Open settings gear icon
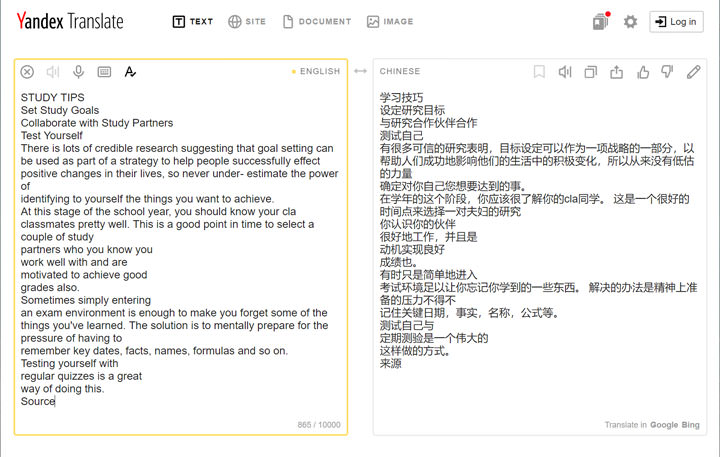The height and width of the screenshot is (457, 720). (x=630, y=22)
